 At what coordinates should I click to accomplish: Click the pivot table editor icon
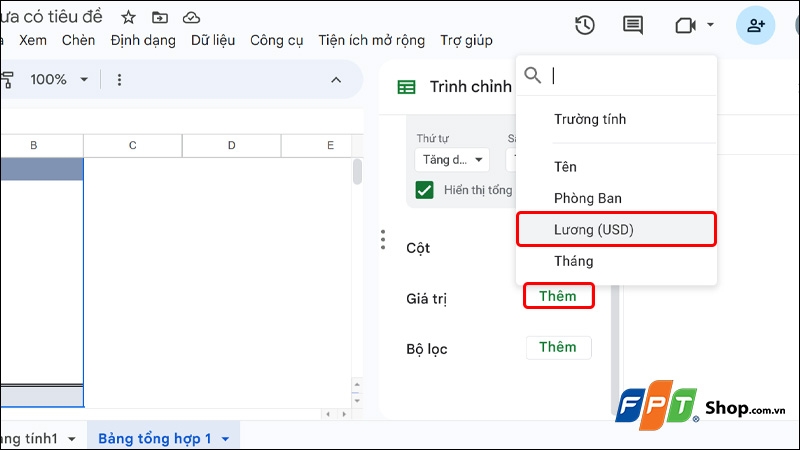coord(406,87)
